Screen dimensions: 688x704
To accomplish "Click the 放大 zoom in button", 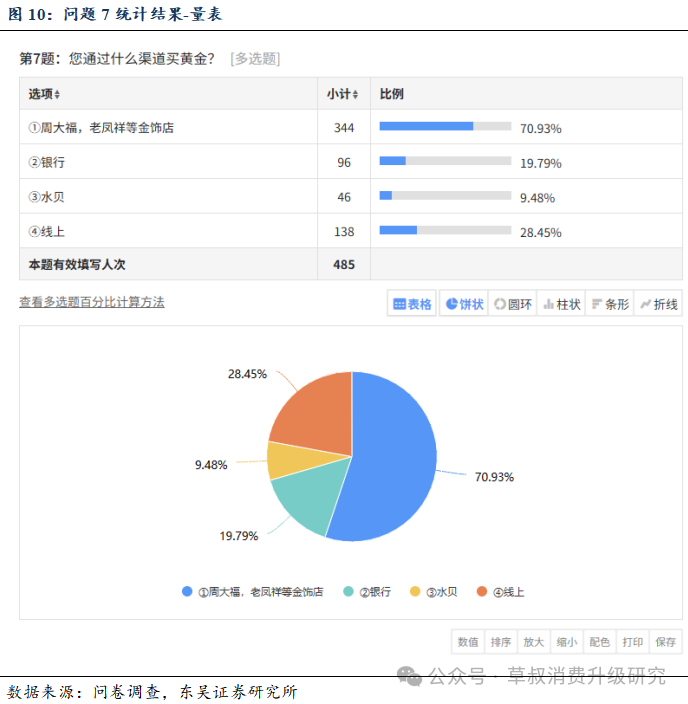I will tap(534, 642).
